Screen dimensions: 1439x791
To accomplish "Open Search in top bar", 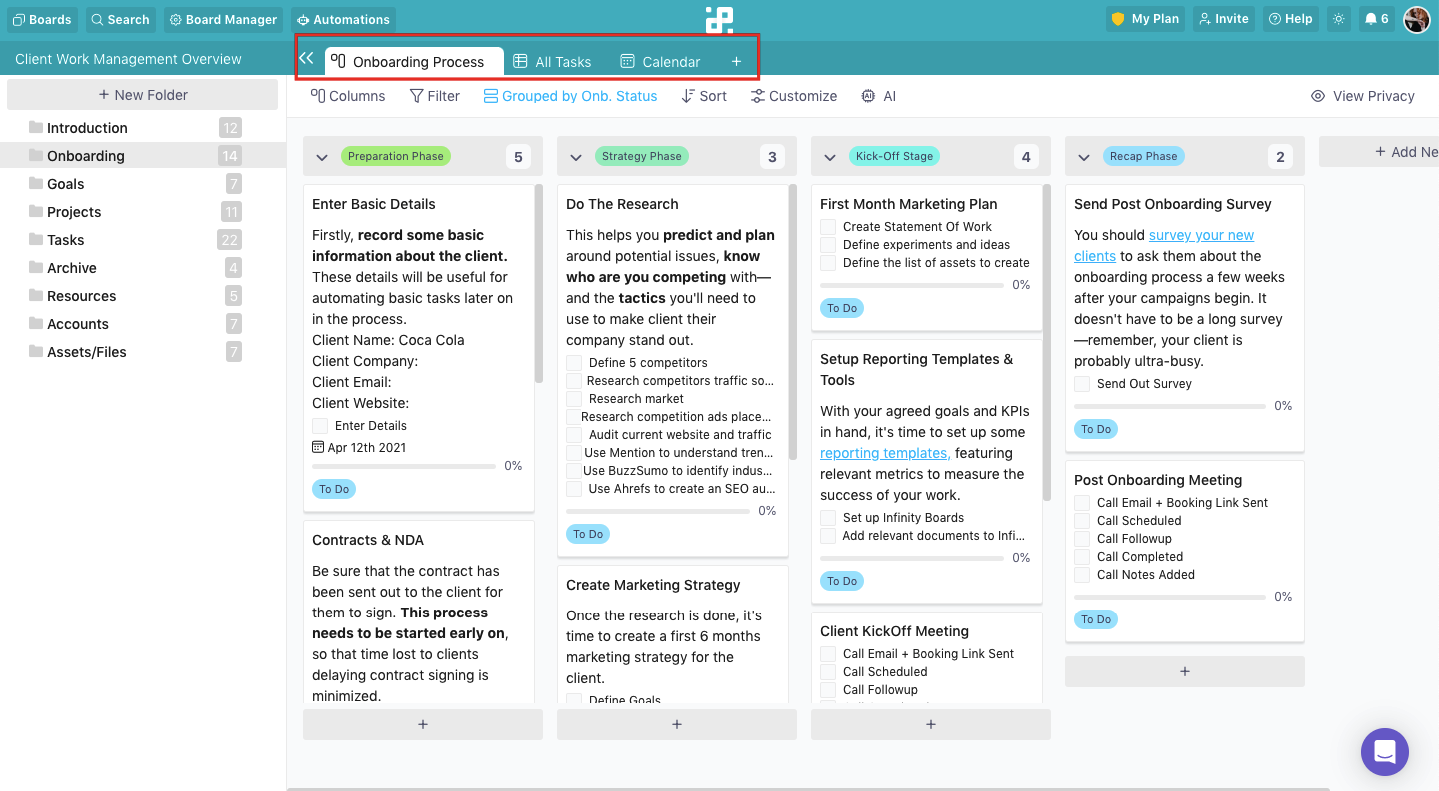I will click(x=121, y=19).
